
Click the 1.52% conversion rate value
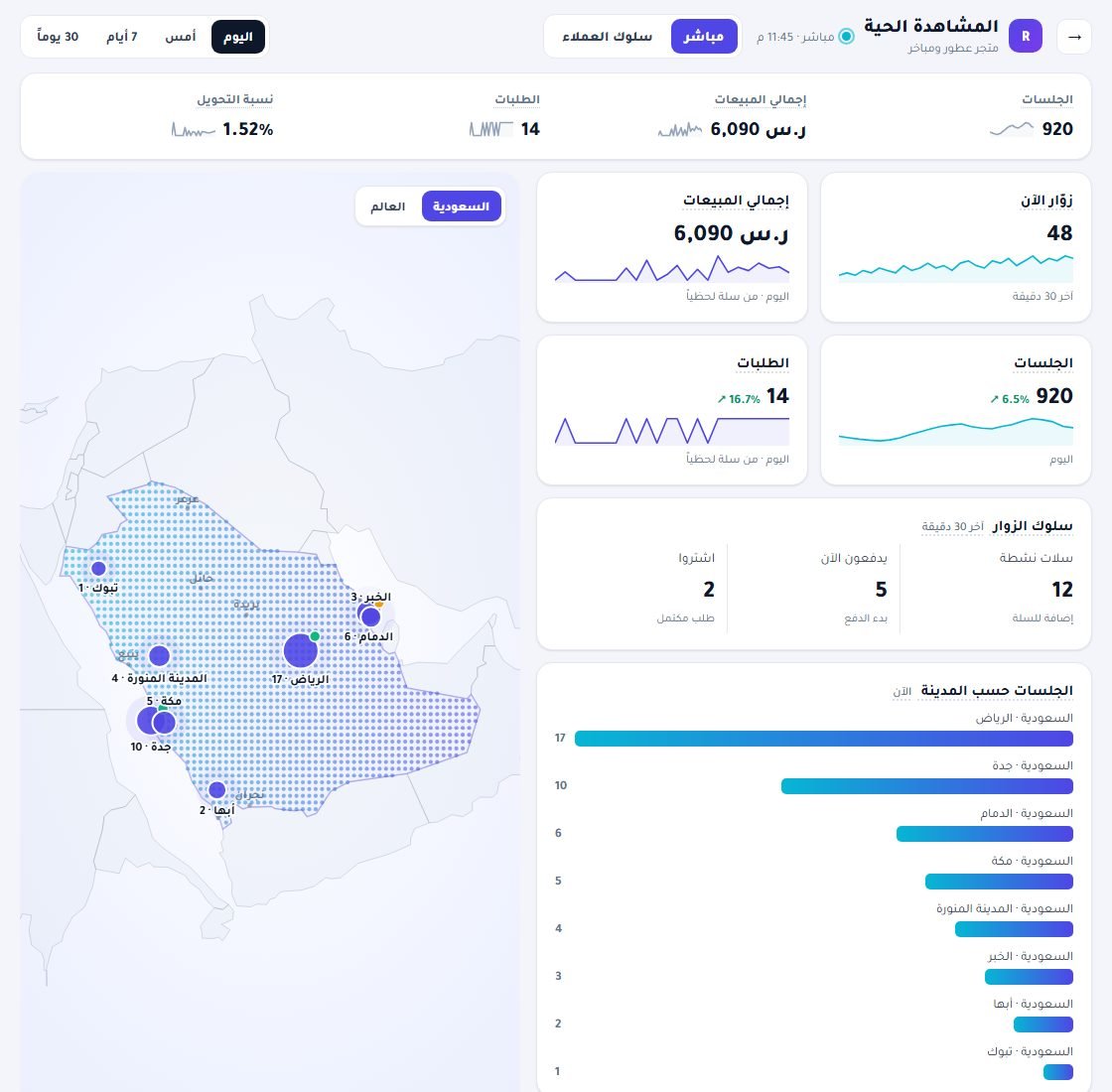coord(247,129)
